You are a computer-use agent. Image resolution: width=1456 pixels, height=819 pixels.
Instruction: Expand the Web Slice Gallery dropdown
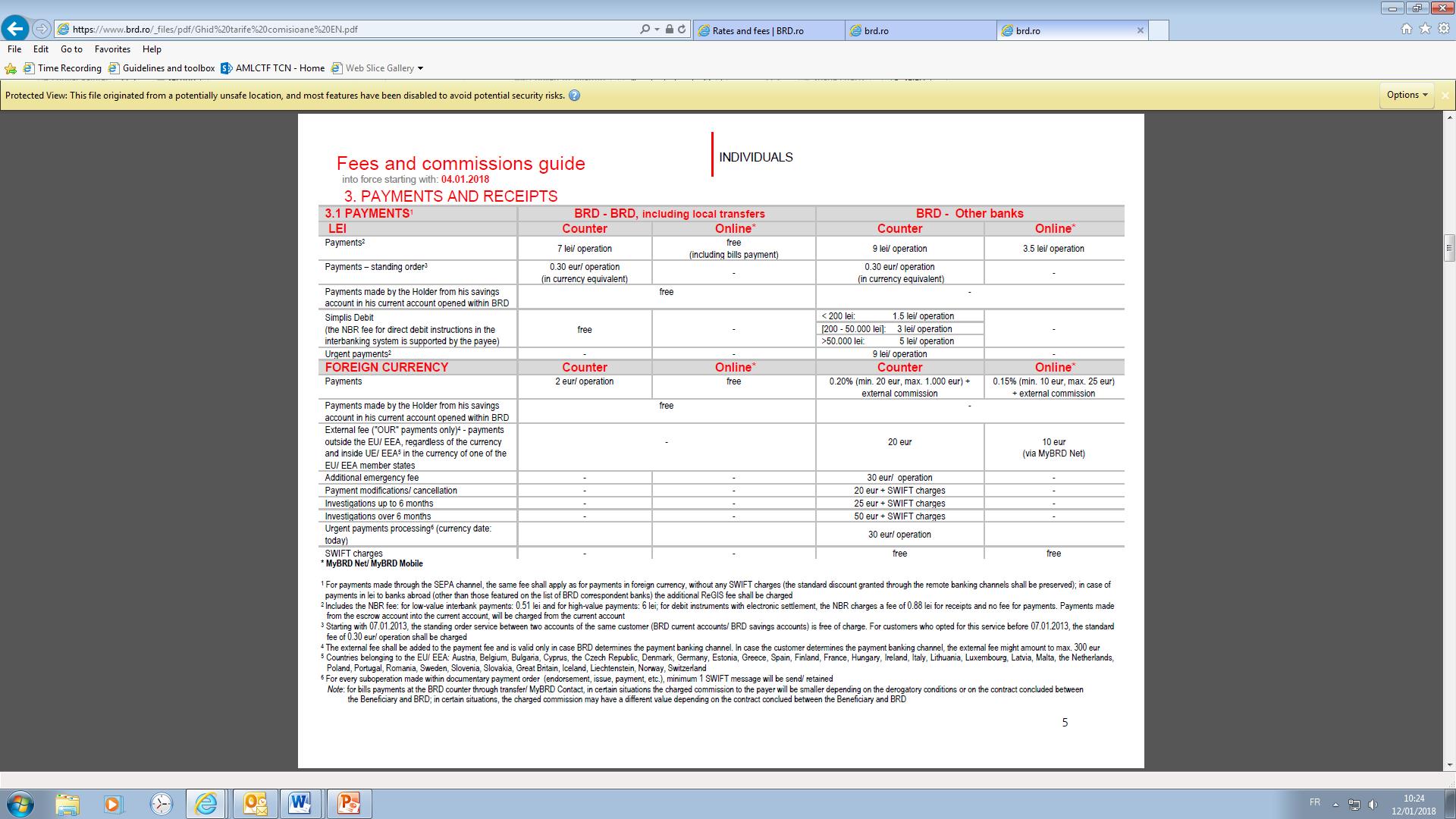[420, 68]
